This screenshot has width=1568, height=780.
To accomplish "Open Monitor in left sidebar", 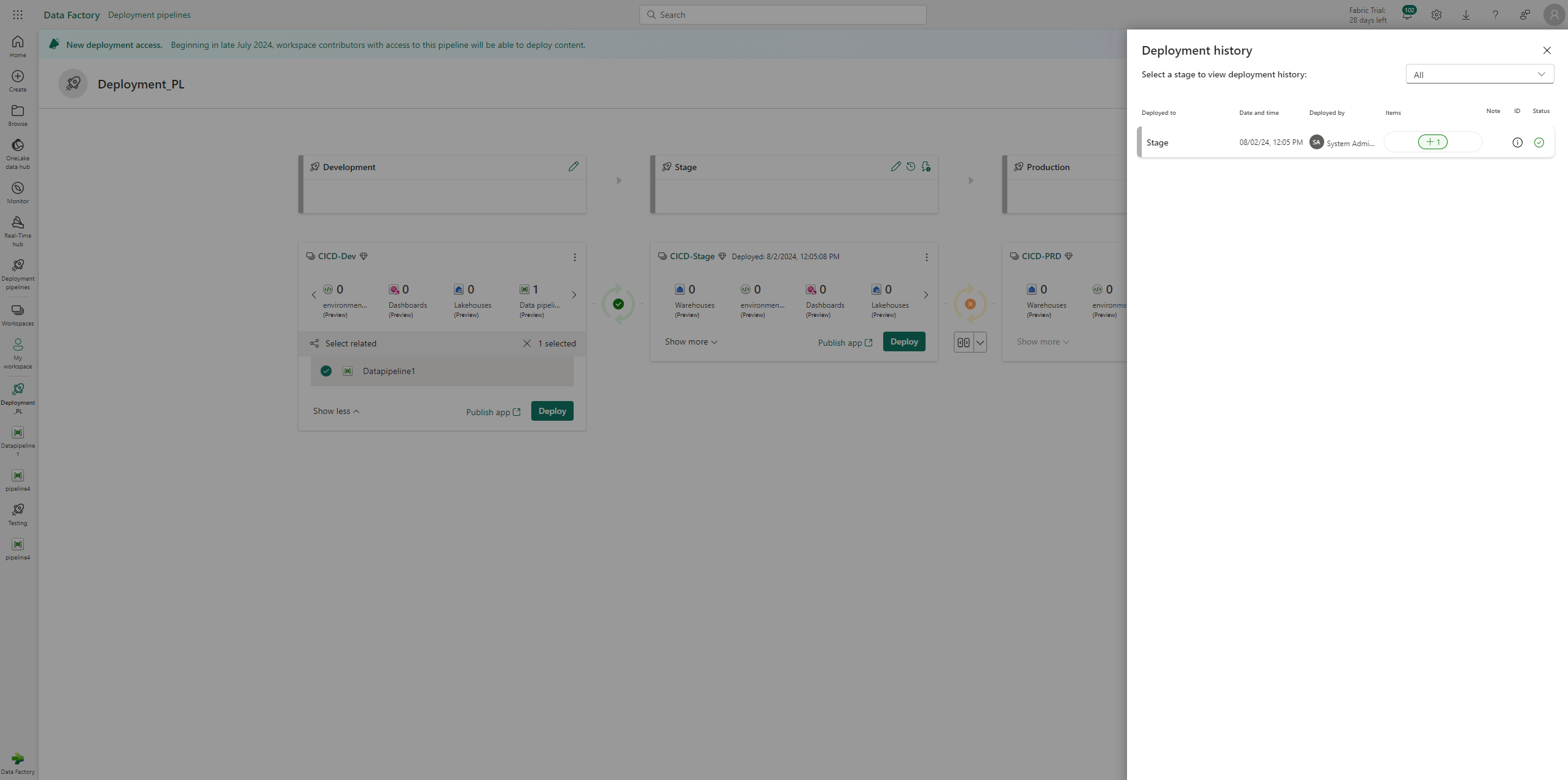I will pyautogui.click(x=18, y=192).
